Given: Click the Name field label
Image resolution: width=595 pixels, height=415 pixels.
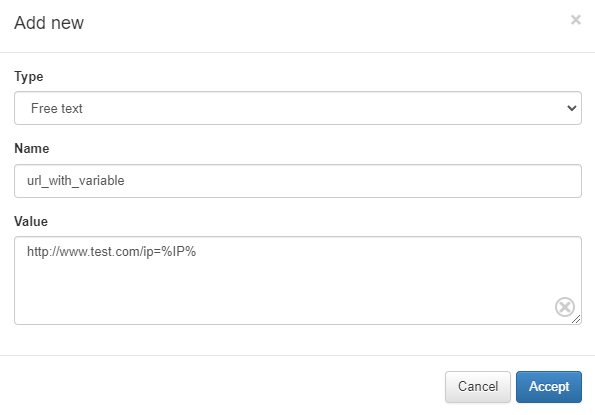Looking at the screenshot, I should pos(32,148).
